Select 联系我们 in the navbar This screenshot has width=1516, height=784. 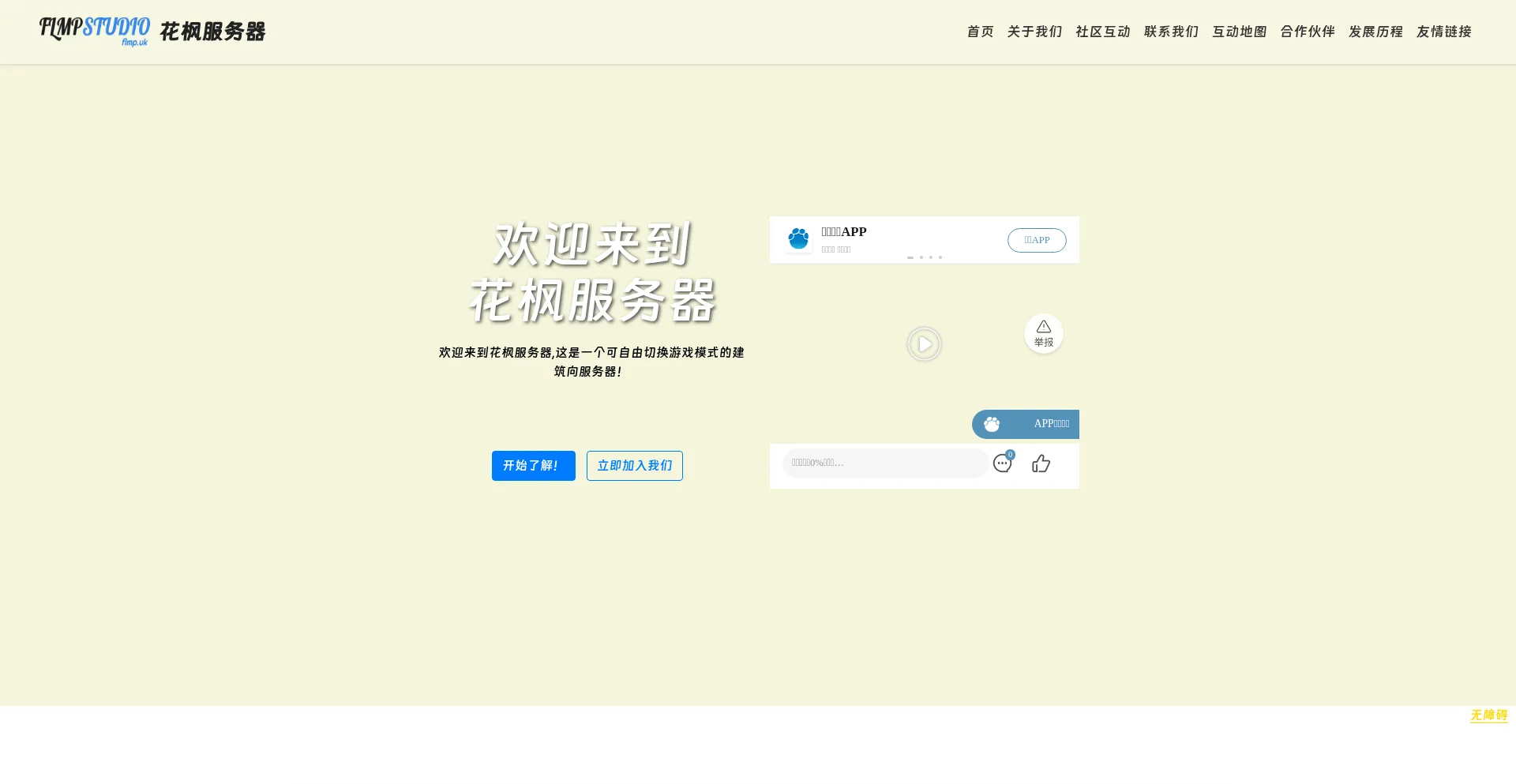point(1171,32)
